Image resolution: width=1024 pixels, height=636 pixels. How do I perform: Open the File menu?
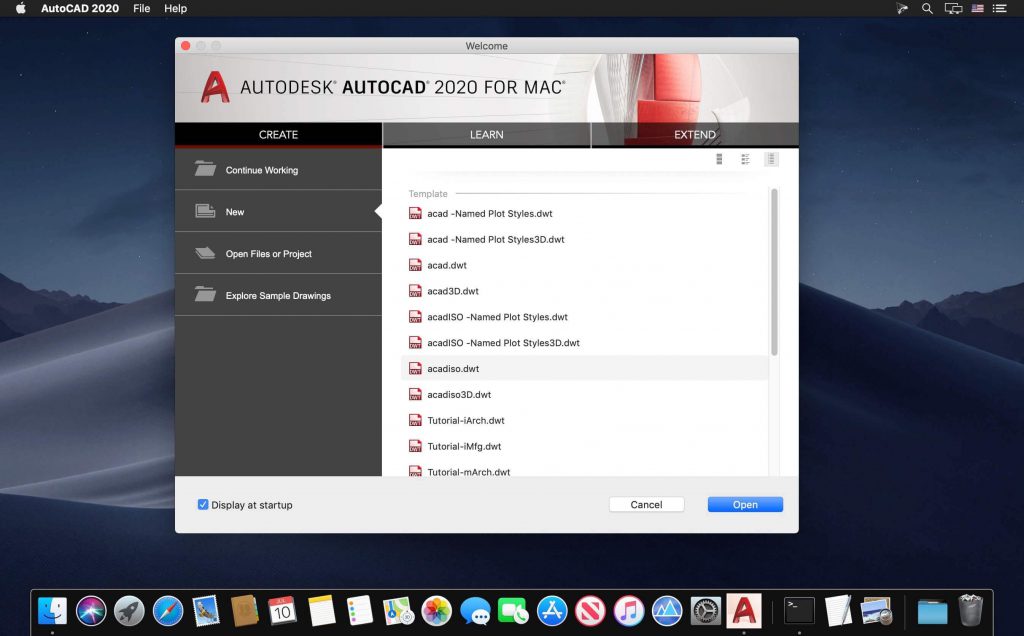click(x=141, y=8)
